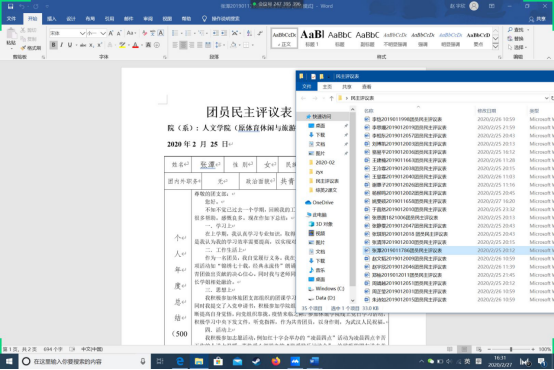Expand the styles gallery more arrow
The image size is (554, 370).
(x=496, y=46)
